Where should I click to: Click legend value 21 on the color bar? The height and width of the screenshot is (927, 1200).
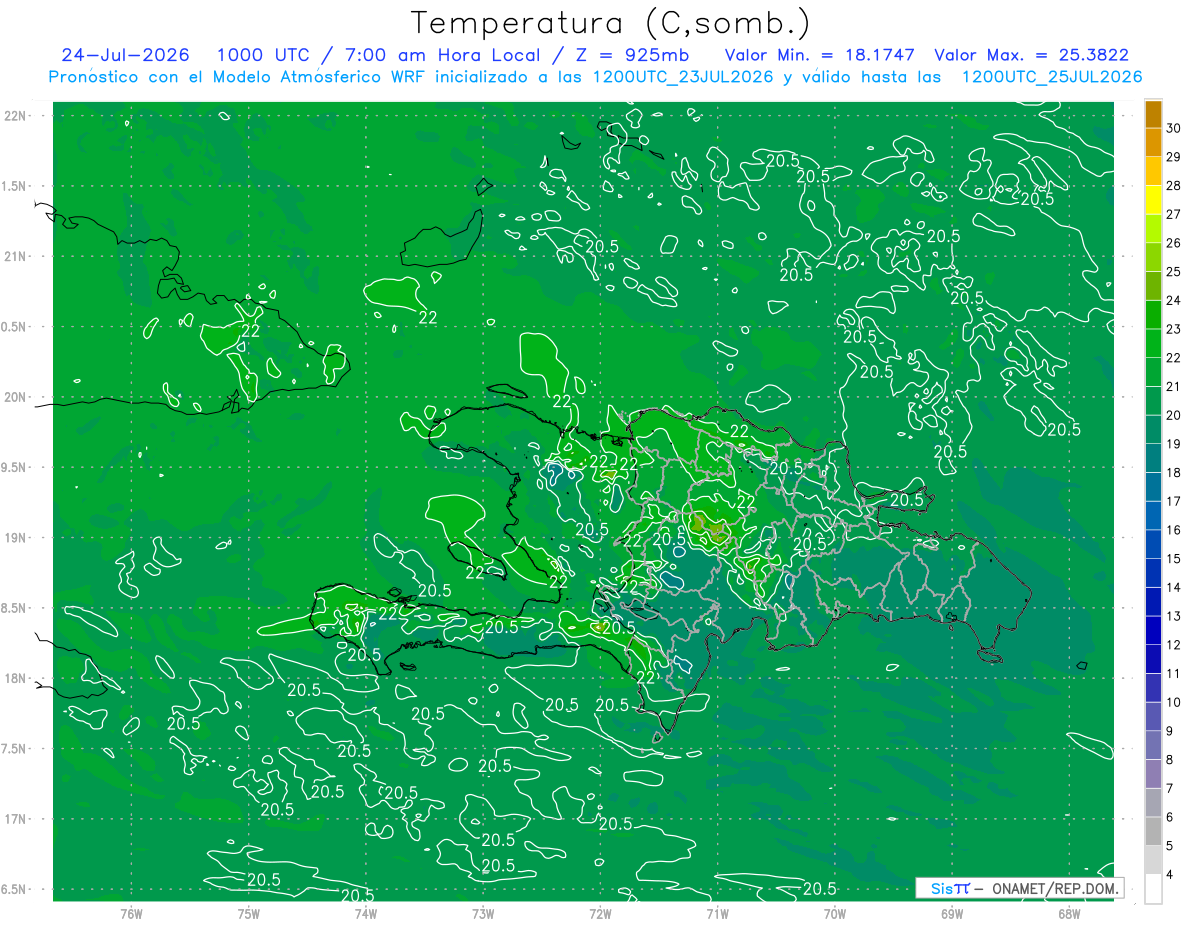point(1174,387)
